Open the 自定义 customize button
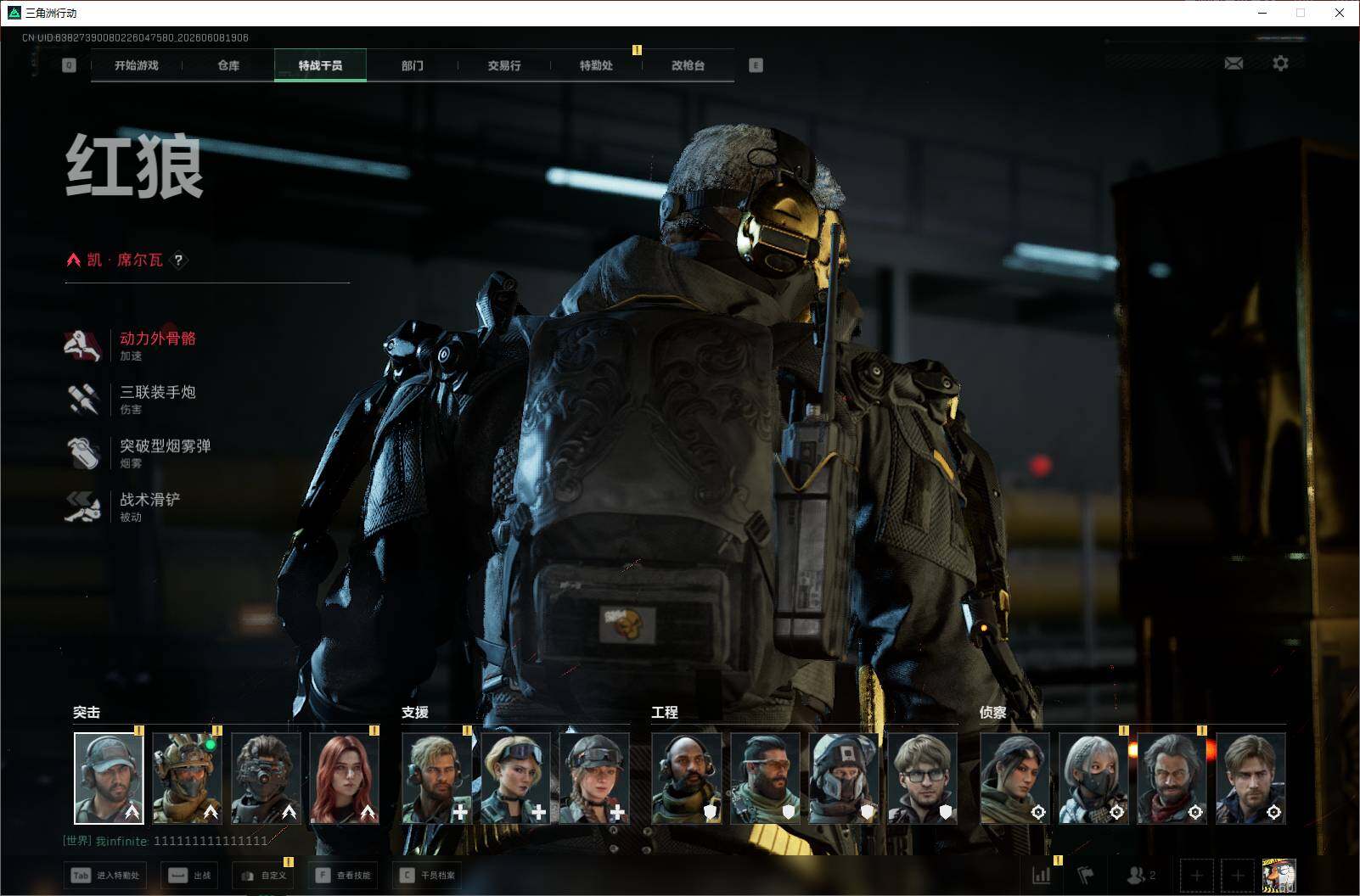 (x=263, y=875)
